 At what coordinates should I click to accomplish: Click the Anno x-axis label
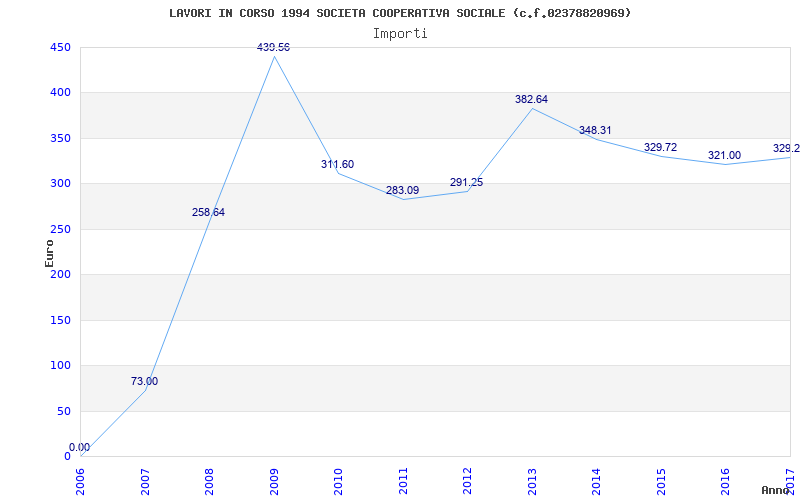(776, 490)
